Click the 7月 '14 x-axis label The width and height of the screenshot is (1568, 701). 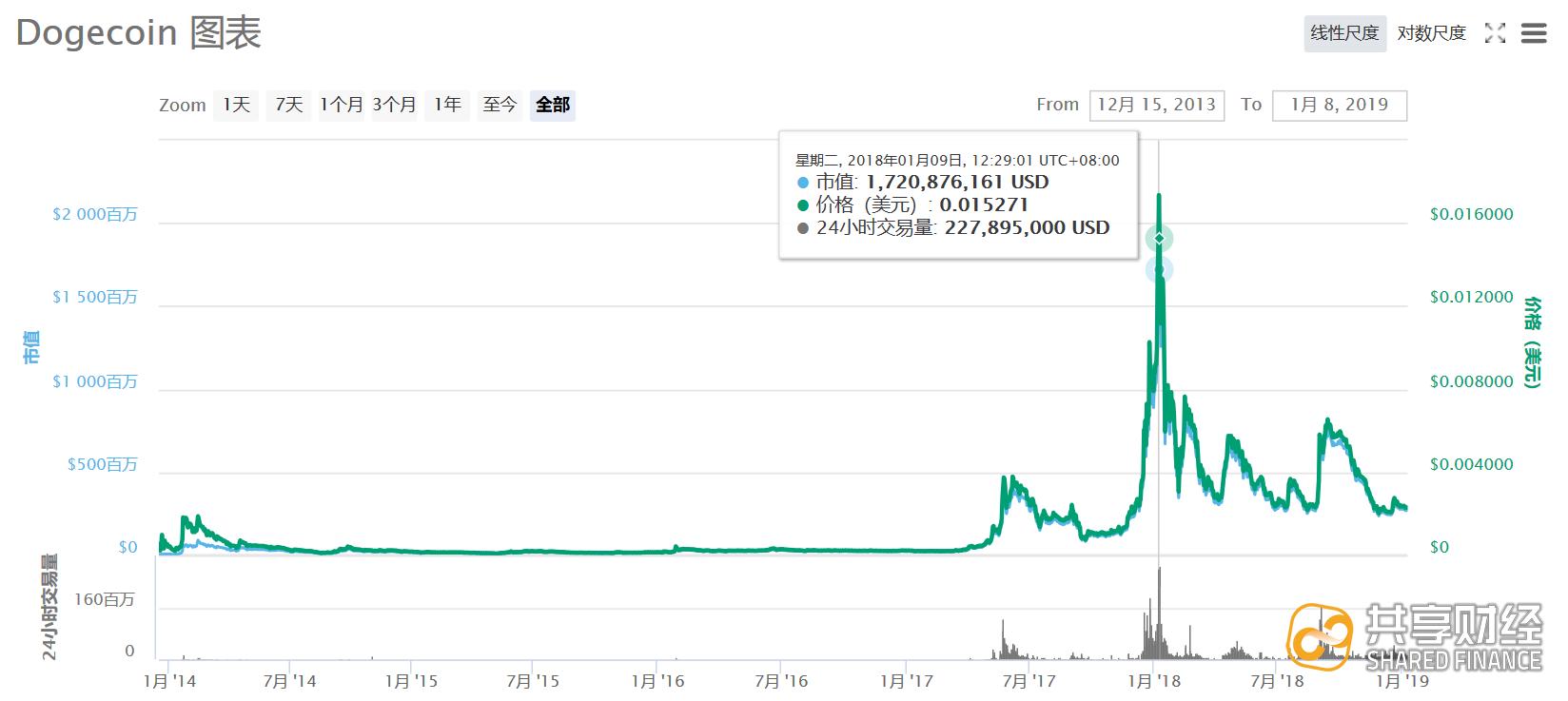pyautogui.click(x=289, y=682)
